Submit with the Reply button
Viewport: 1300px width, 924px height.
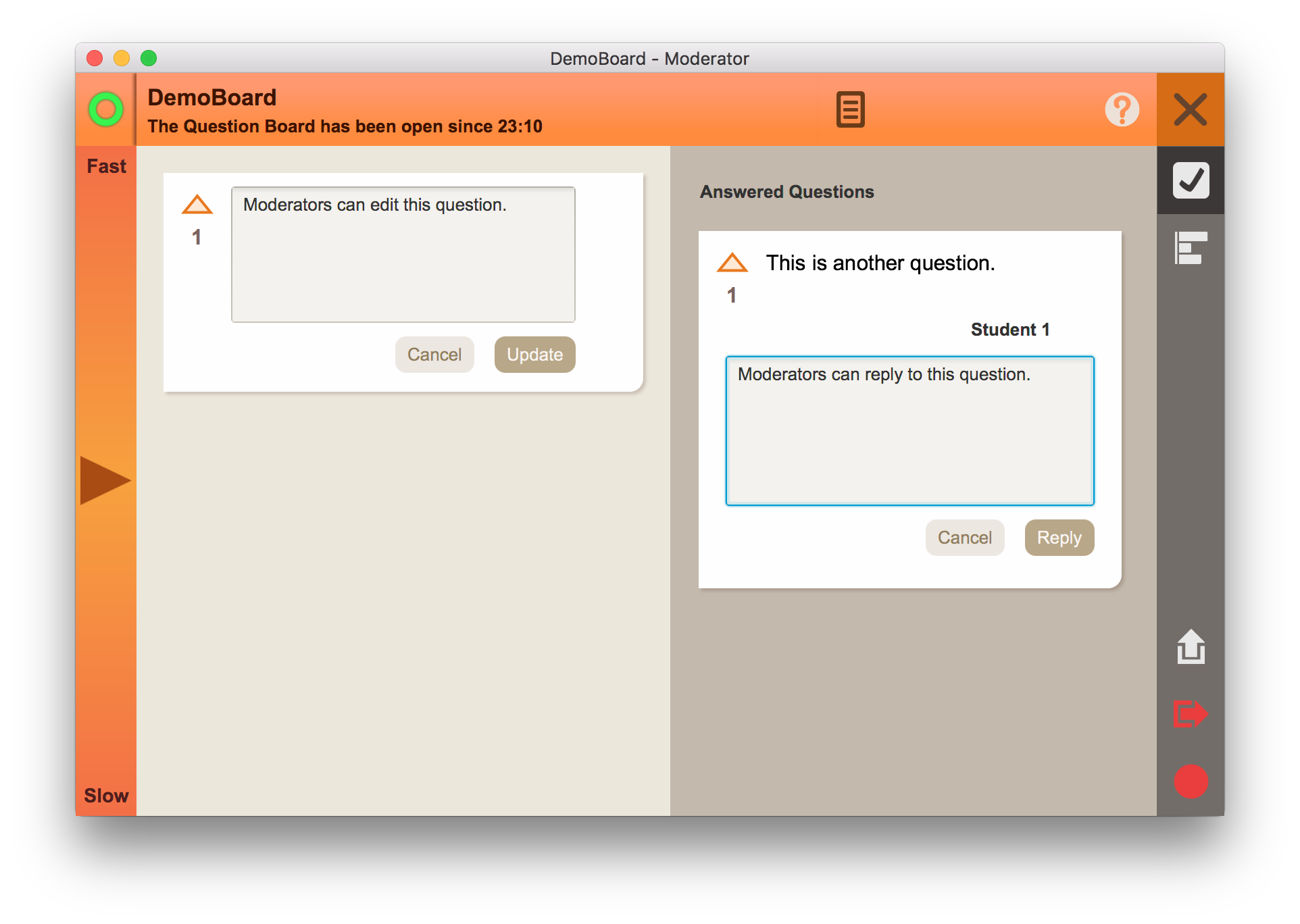pos(1059,538)
